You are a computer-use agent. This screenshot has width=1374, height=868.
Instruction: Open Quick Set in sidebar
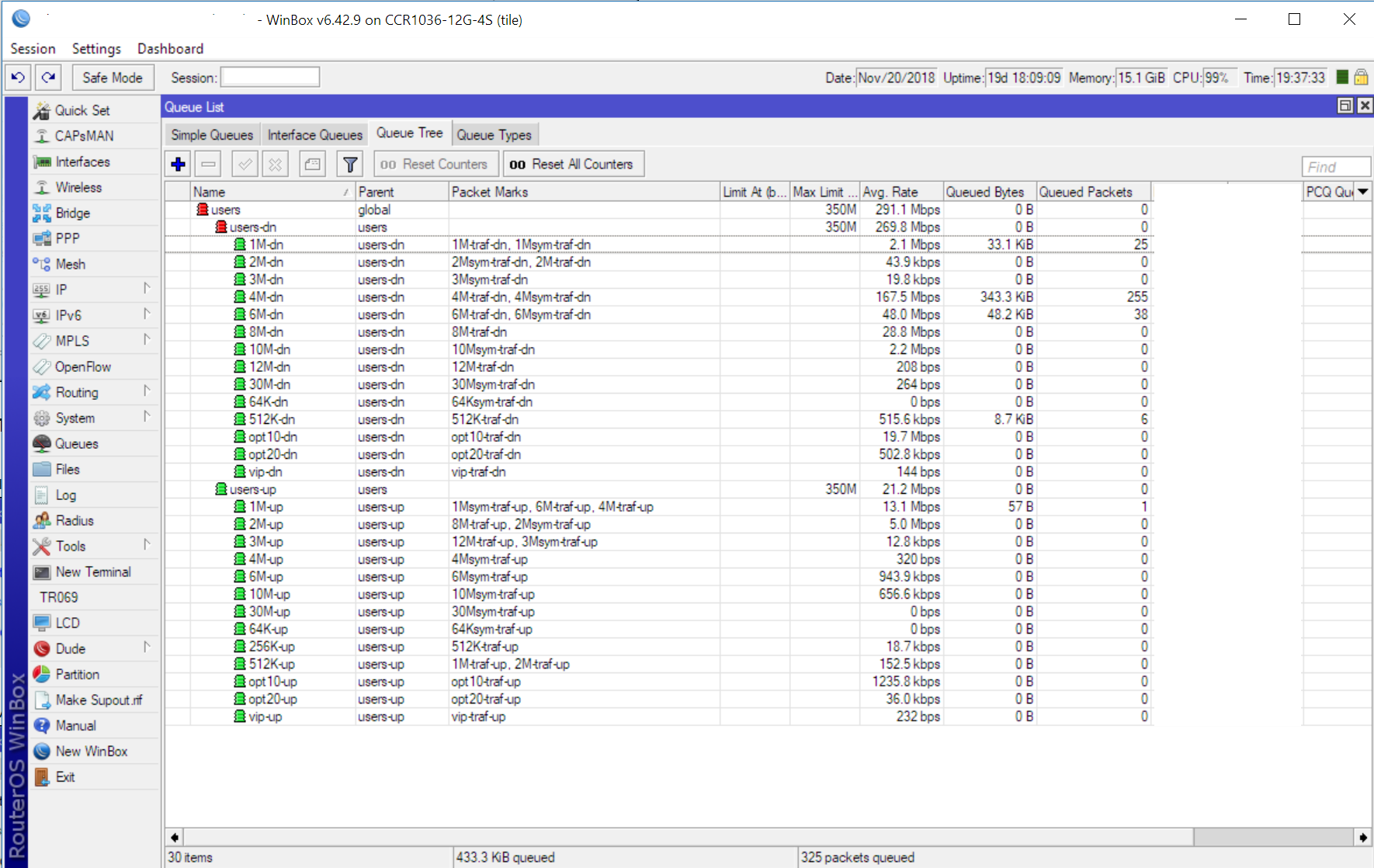[x=94, y=110]
